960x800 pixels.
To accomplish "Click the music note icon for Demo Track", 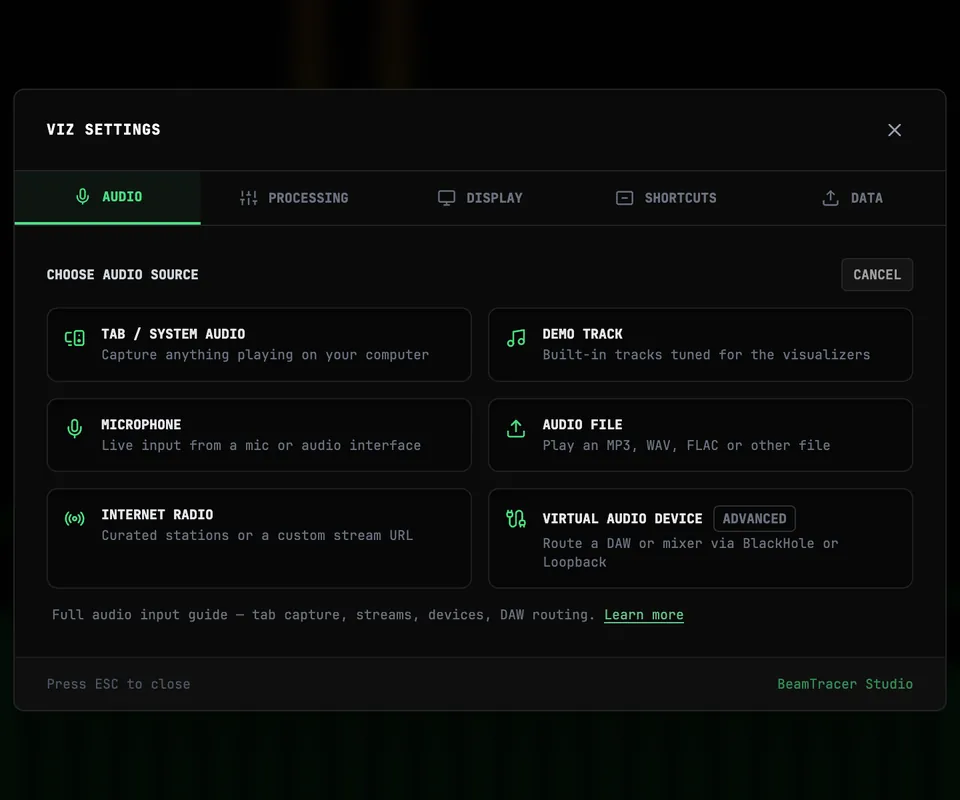I will (x=516, y=338).
